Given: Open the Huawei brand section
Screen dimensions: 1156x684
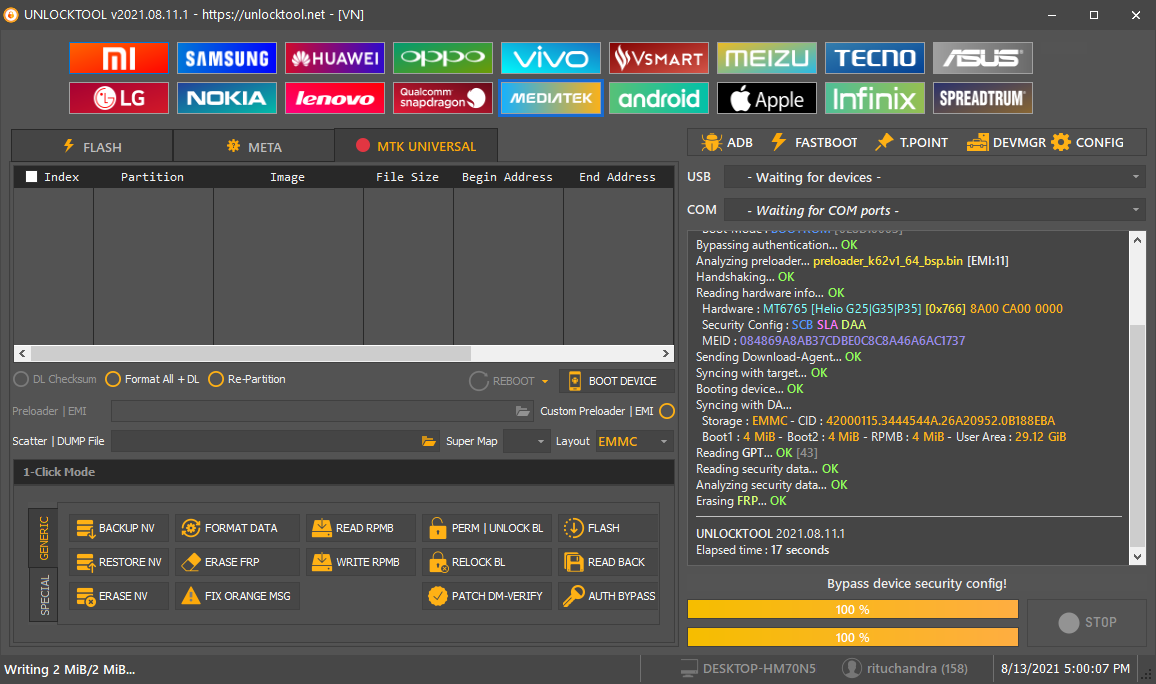Looking at the screenshot, I should (335, 58).
